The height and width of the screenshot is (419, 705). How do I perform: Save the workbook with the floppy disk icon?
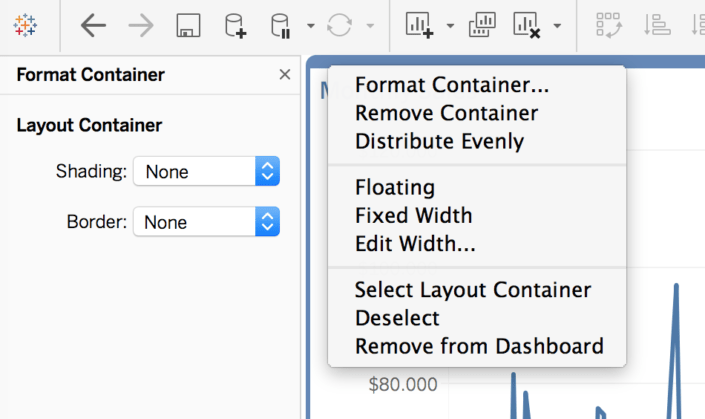coord(187,26)
